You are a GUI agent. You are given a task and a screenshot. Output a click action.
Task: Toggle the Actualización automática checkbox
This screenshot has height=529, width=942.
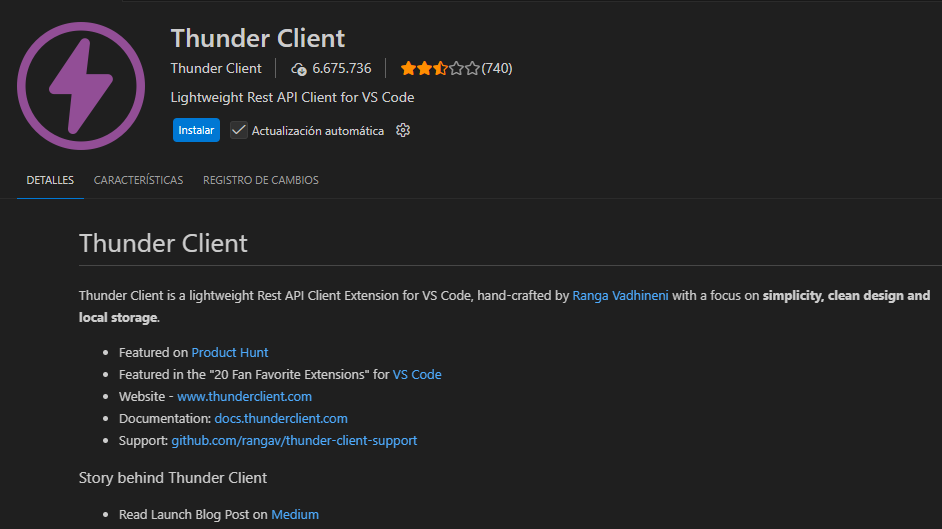pyautogui.click(x=238, y=130)
